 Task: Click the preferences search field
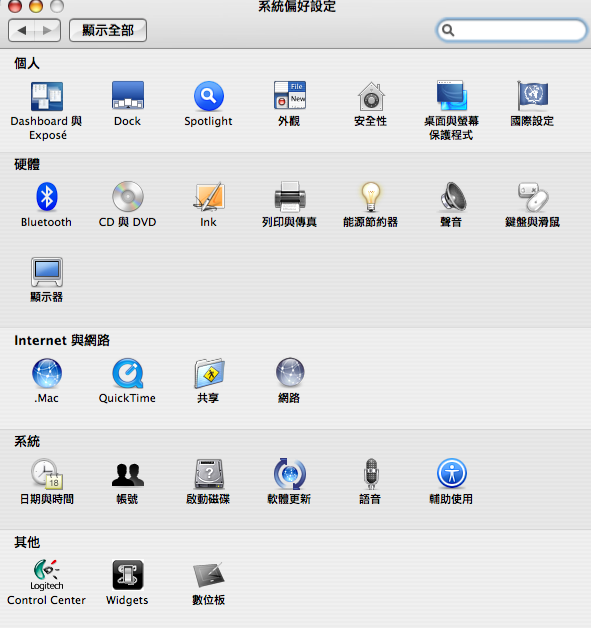[x=512, y=30]
